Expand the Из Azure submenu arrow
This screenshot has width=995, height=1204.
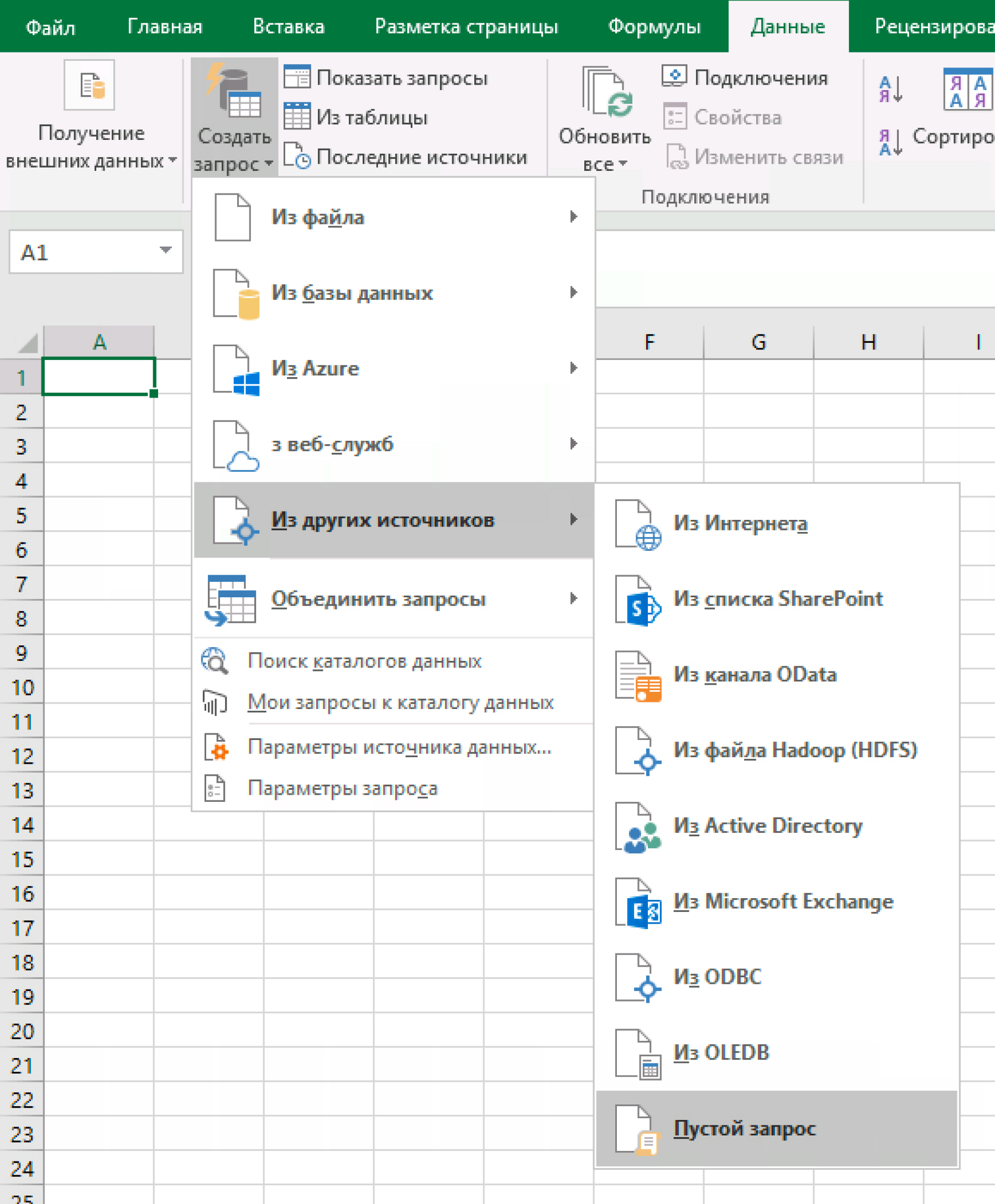tap(573, 368)
